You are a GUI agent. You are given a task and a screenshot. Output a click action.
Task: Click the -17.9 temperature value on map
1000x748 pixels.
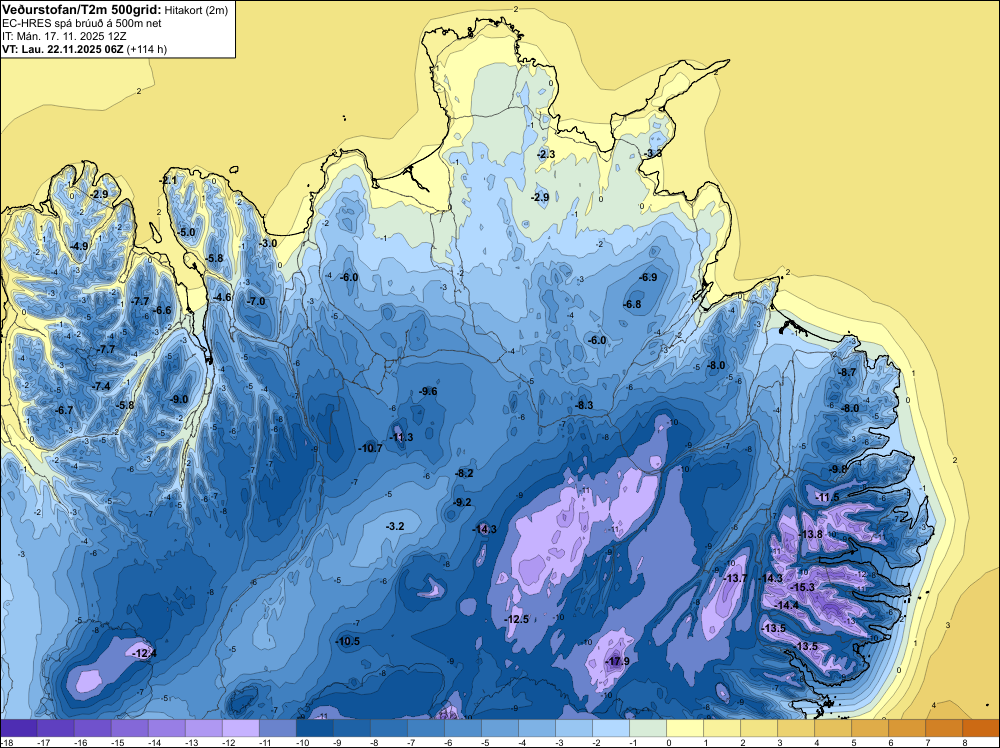(617, 661)
